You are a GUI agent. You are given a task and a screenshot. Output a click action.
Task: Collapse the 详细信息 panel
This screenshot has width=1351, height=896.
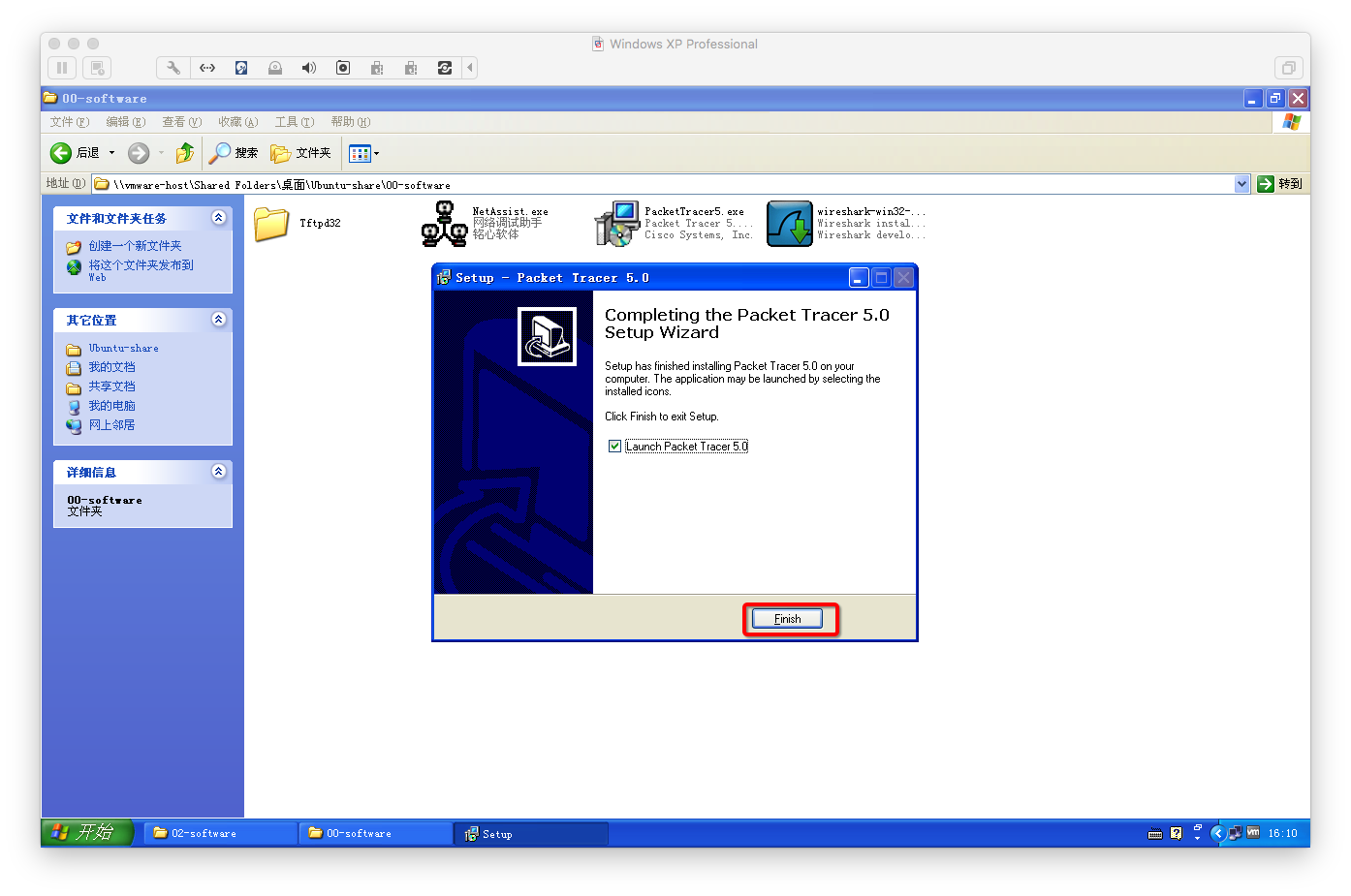(x=219, y=472)
